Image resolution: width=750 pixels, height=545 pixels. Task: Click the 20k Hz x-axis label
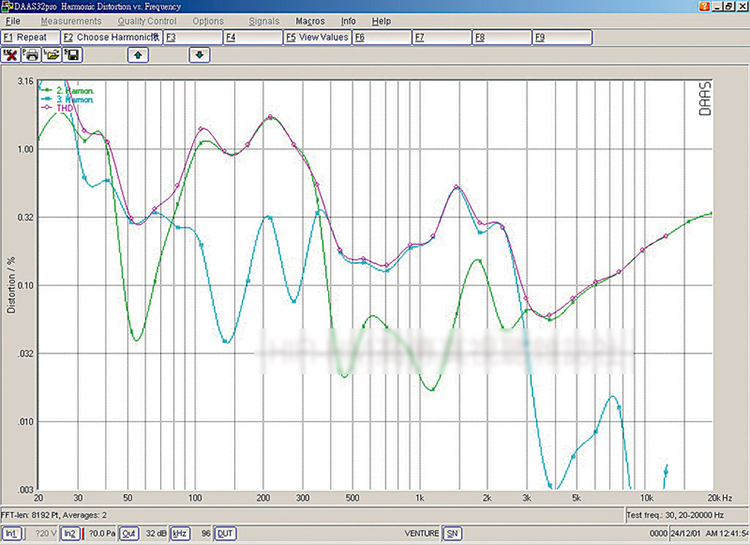click(720, 498)
